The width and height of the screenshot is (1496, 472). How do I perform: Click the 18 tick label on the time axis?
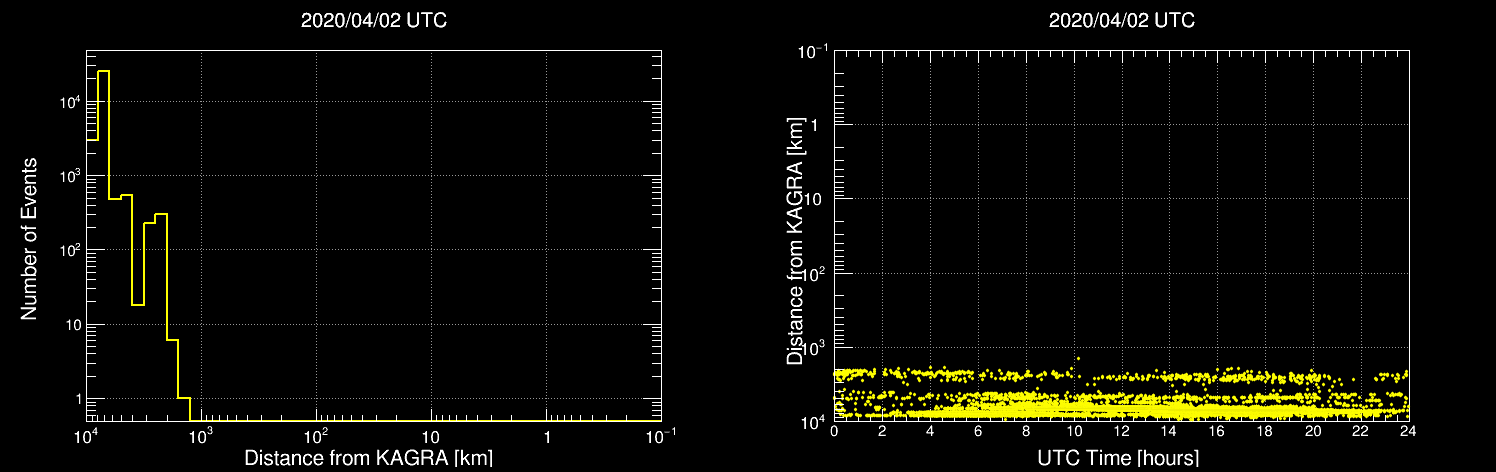(x=1265, y=432)
